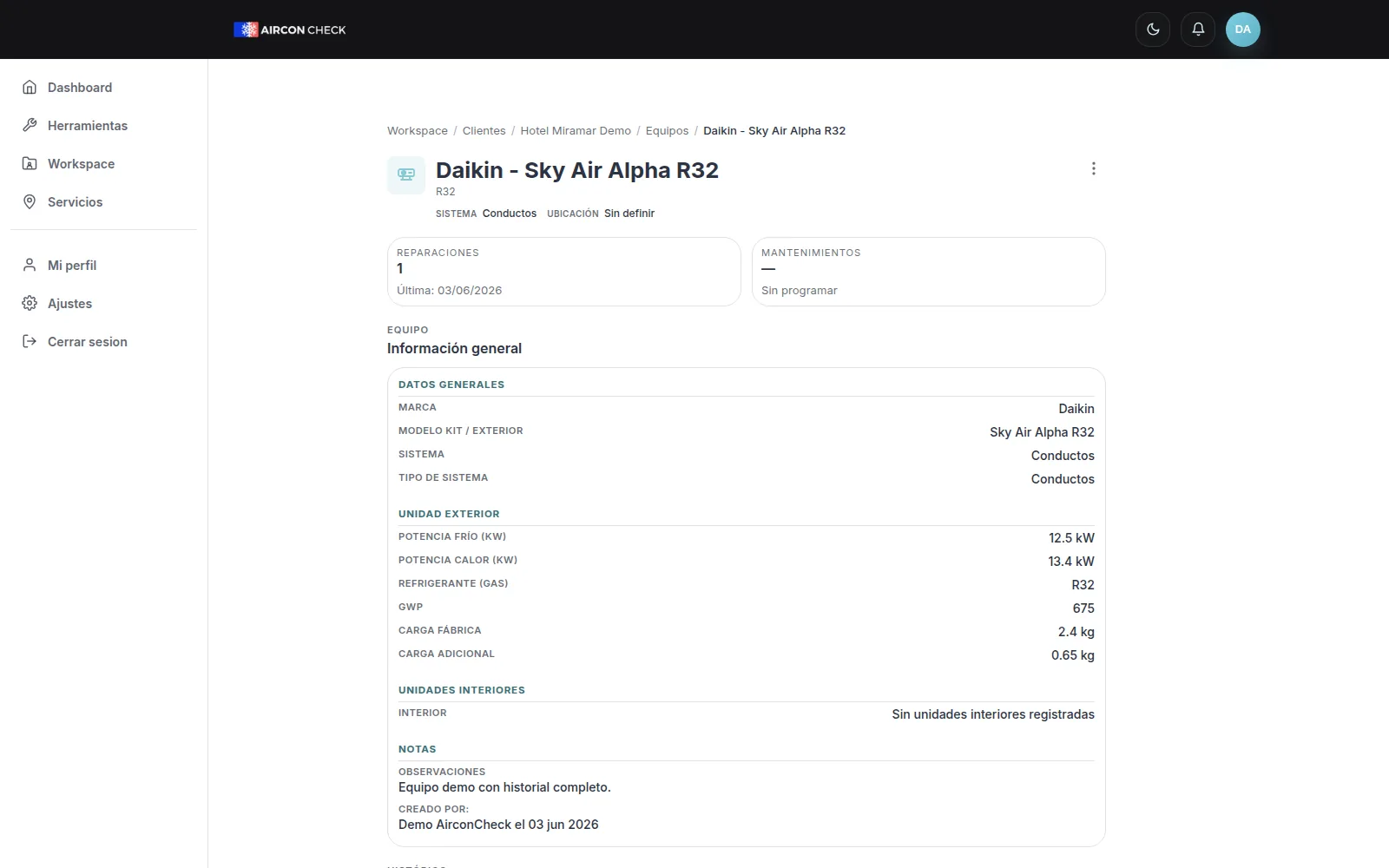Click Sin unidades interiores registradas text
The image size is (1389, 868).
click(993, 714)
